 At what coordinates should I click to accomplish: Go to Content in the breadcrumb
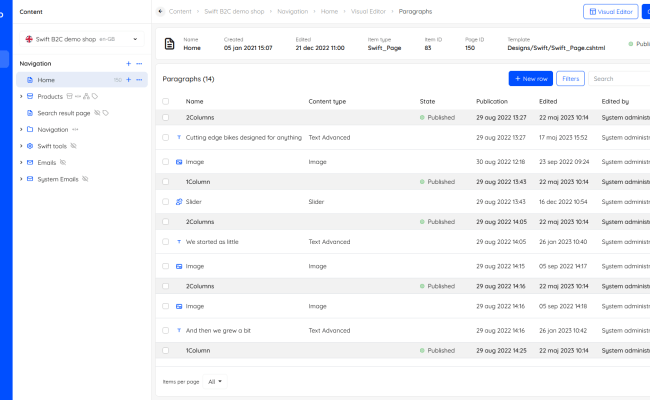click(180, 12)
